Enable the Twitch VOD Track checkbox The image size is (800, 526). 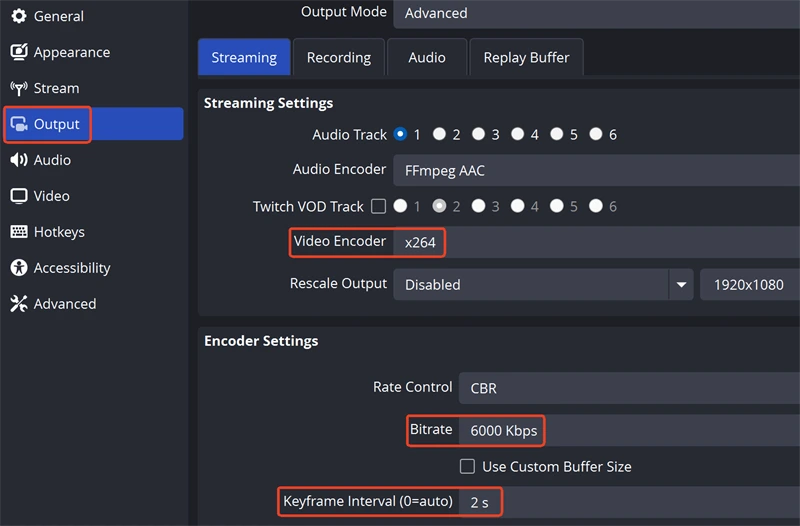(379, 206)
